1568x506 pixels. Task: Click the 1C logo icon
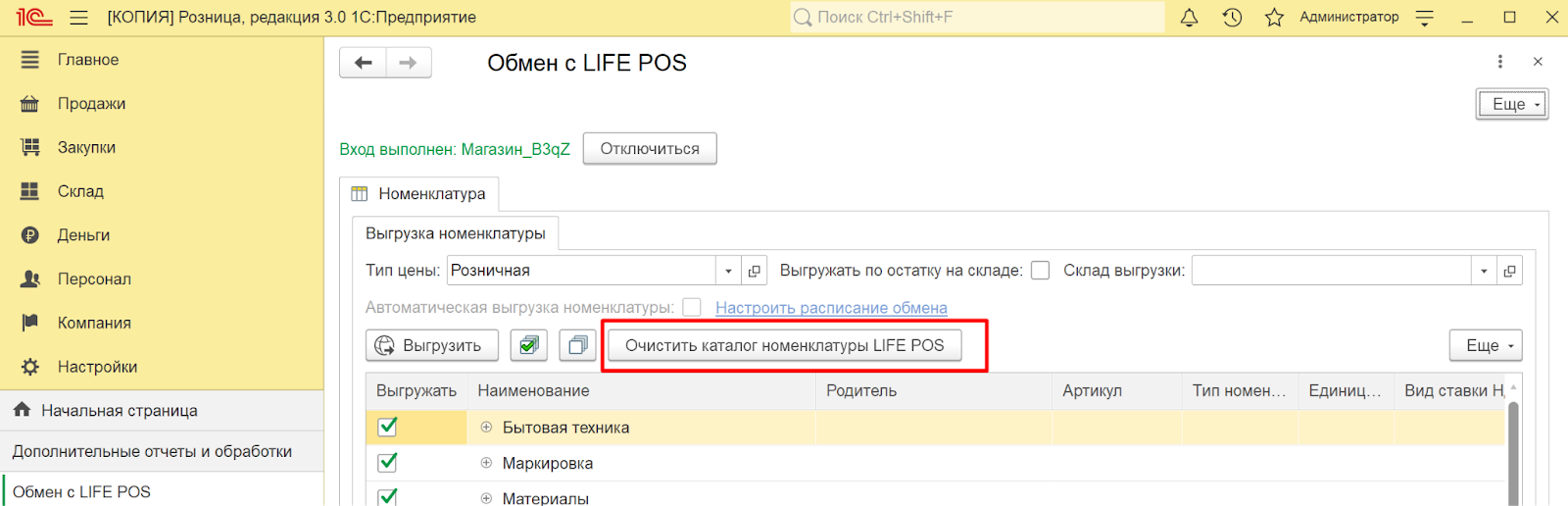click(x=33, y=18)
